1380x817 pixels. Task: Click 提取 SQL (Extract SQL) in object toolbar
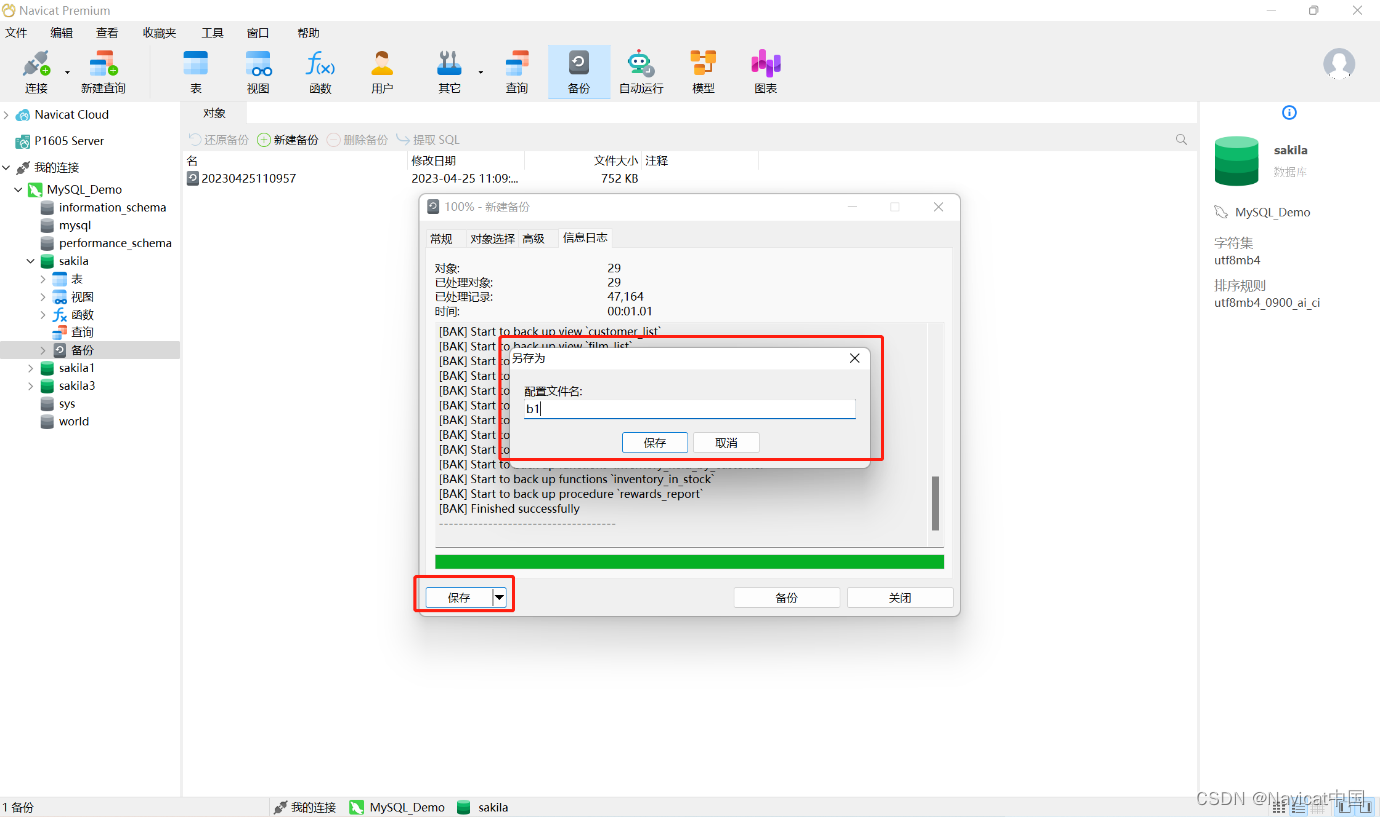tap(428, 140)
